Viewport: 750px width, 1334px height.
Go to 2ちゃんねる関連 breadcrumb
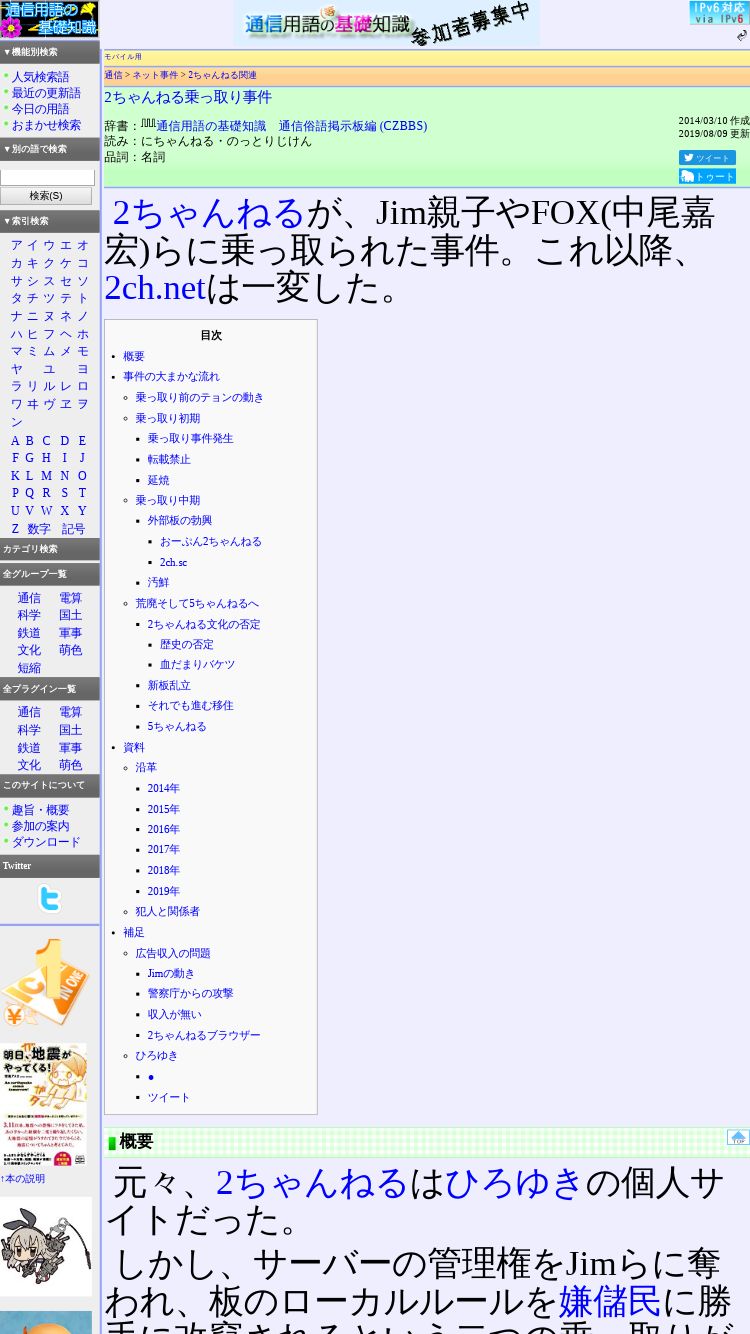click(x=222, y=75)
